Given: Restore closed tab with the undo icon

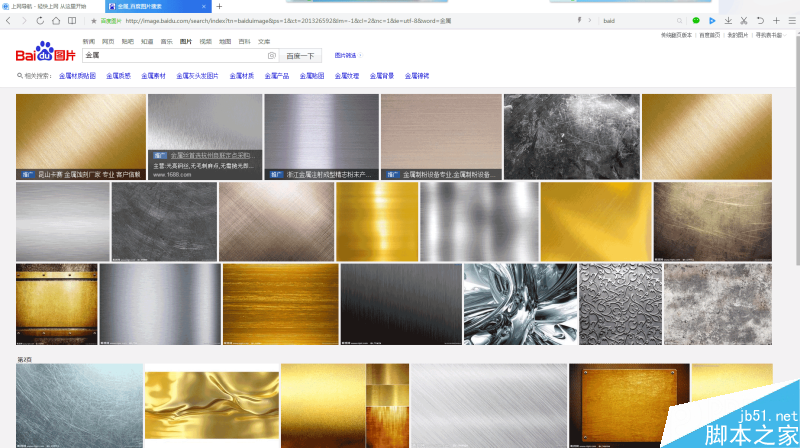Looking at the screenshot, I should (760, 20).
